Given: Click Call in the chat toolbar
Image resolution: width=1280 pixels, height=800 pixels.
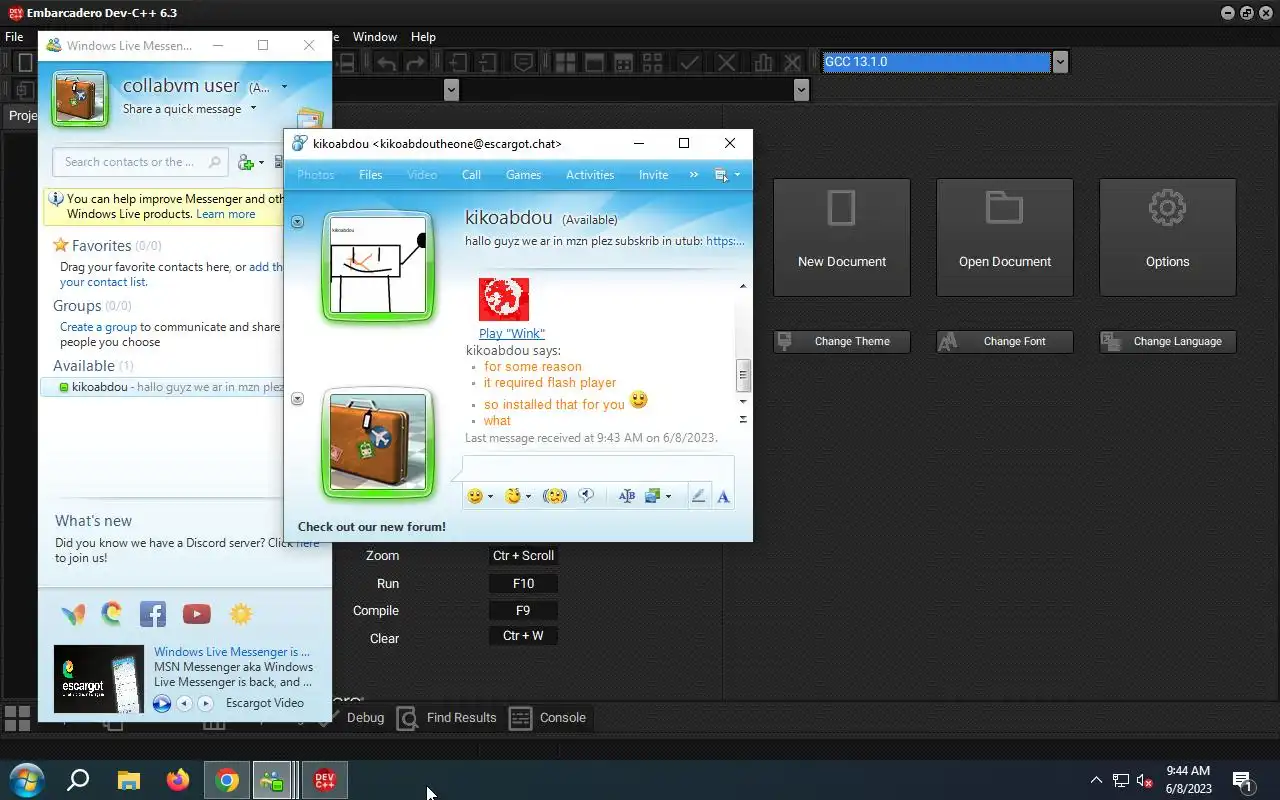Looking at the screenshot, I should (471, 175).
